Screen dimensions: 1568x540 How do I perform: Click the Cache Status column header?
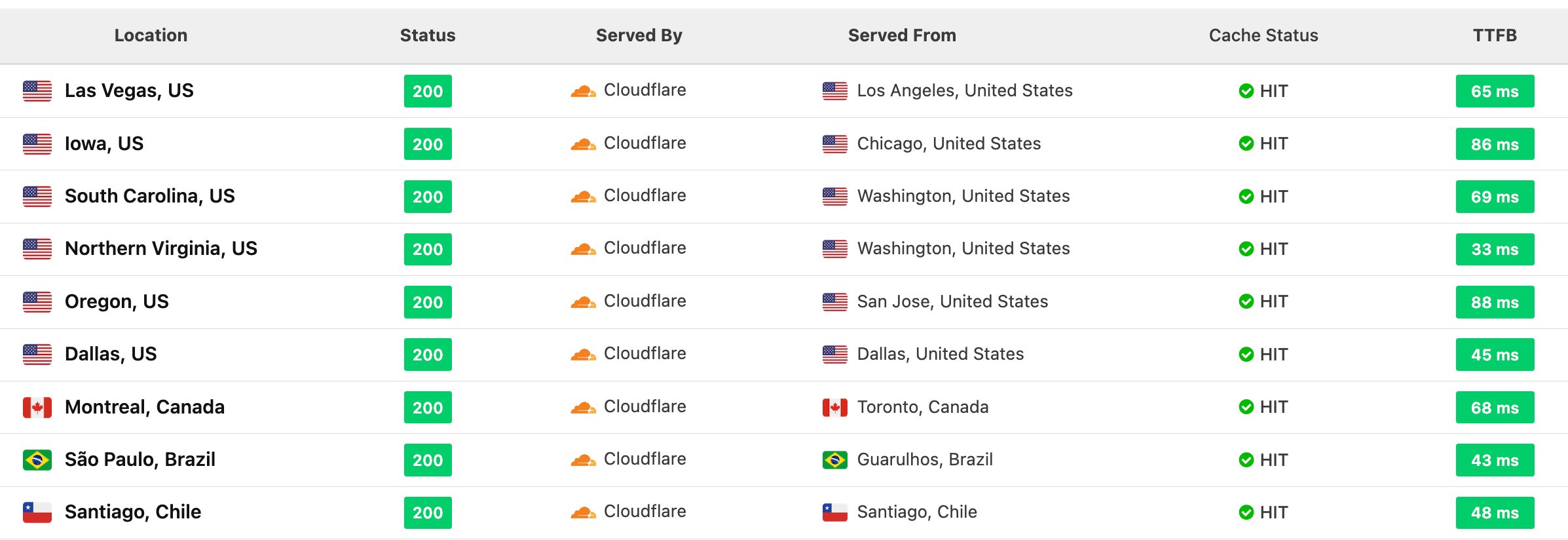click(1263, 35)
